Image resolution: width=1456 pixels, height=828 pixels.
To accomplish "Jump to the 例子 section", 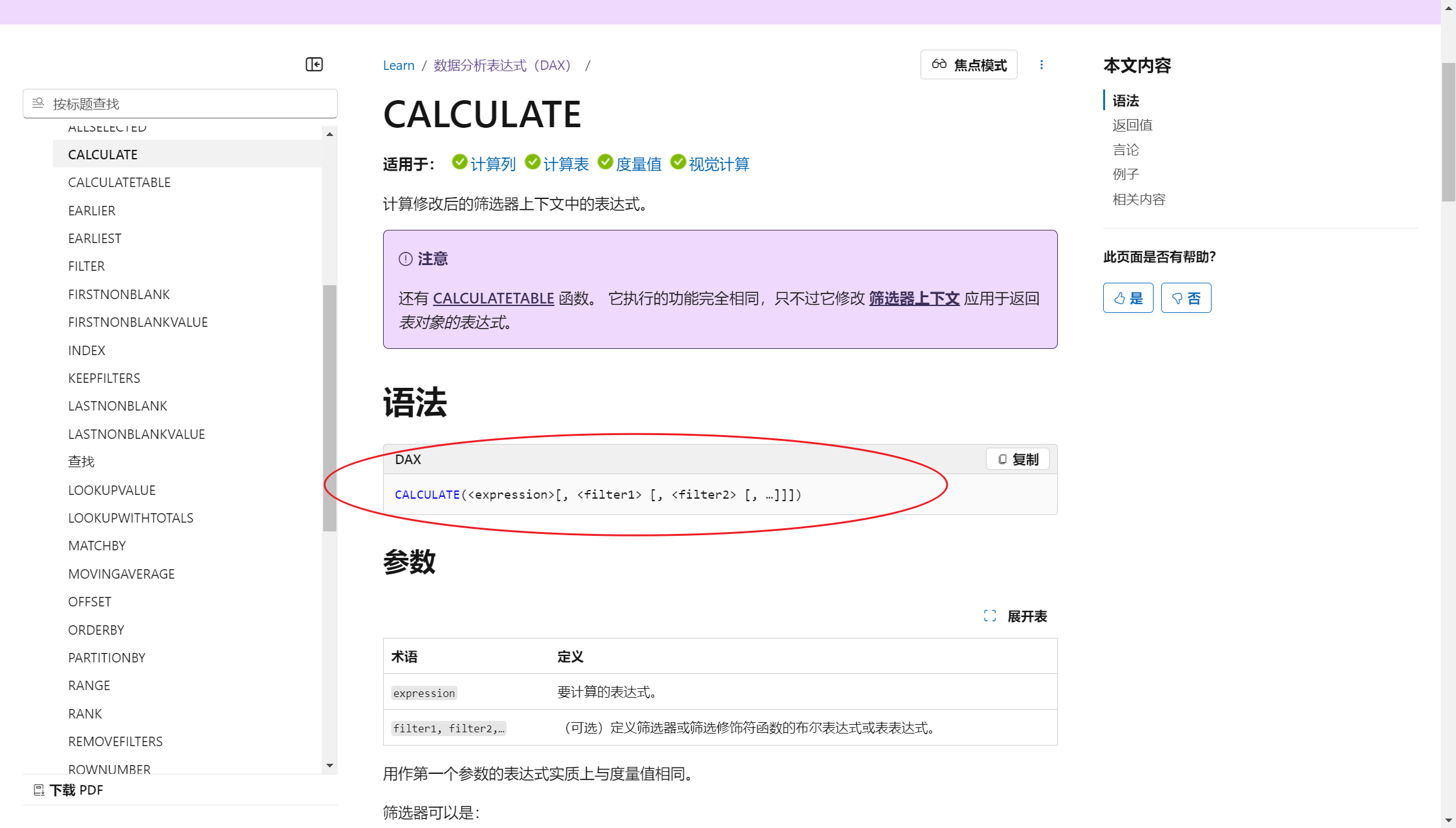I will point(1125,174).
